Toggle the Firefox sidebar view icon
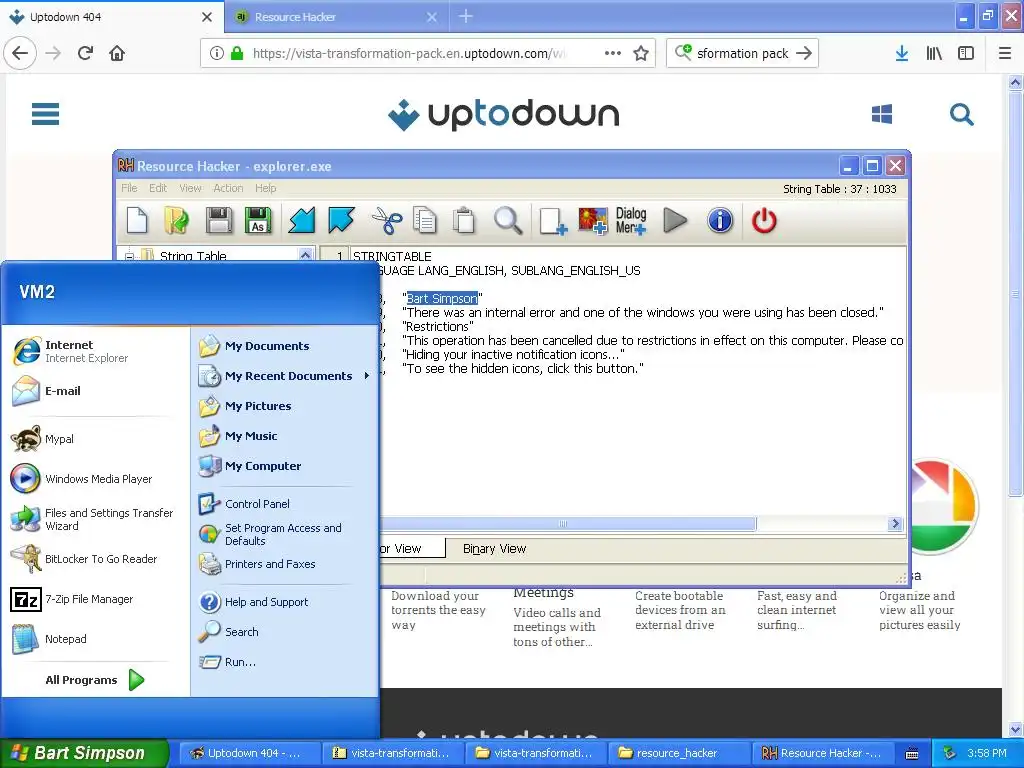Viewport: 1024px width, 768px height. coord(966,54)
